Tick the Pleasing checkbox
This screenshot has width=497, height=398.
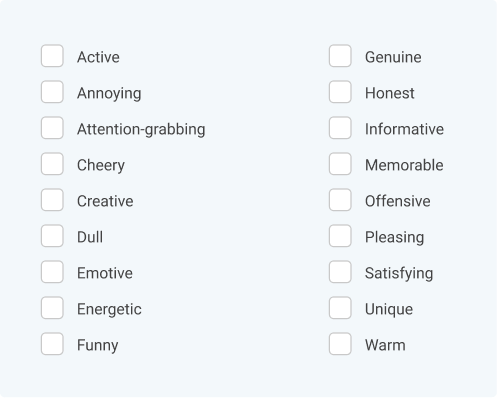[340, 236]
